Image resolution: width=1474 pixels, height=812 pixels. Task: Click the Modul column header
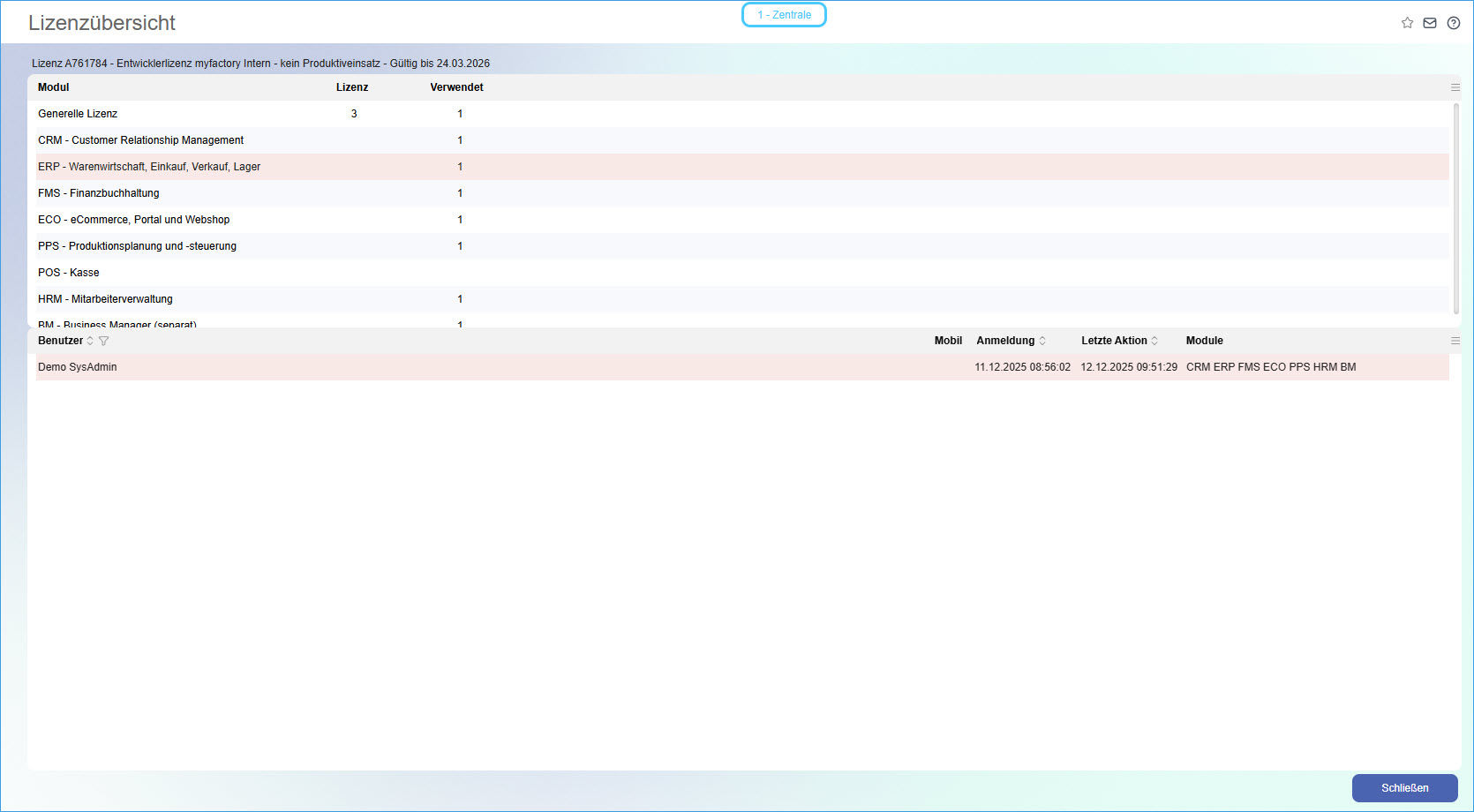[54, 87]
